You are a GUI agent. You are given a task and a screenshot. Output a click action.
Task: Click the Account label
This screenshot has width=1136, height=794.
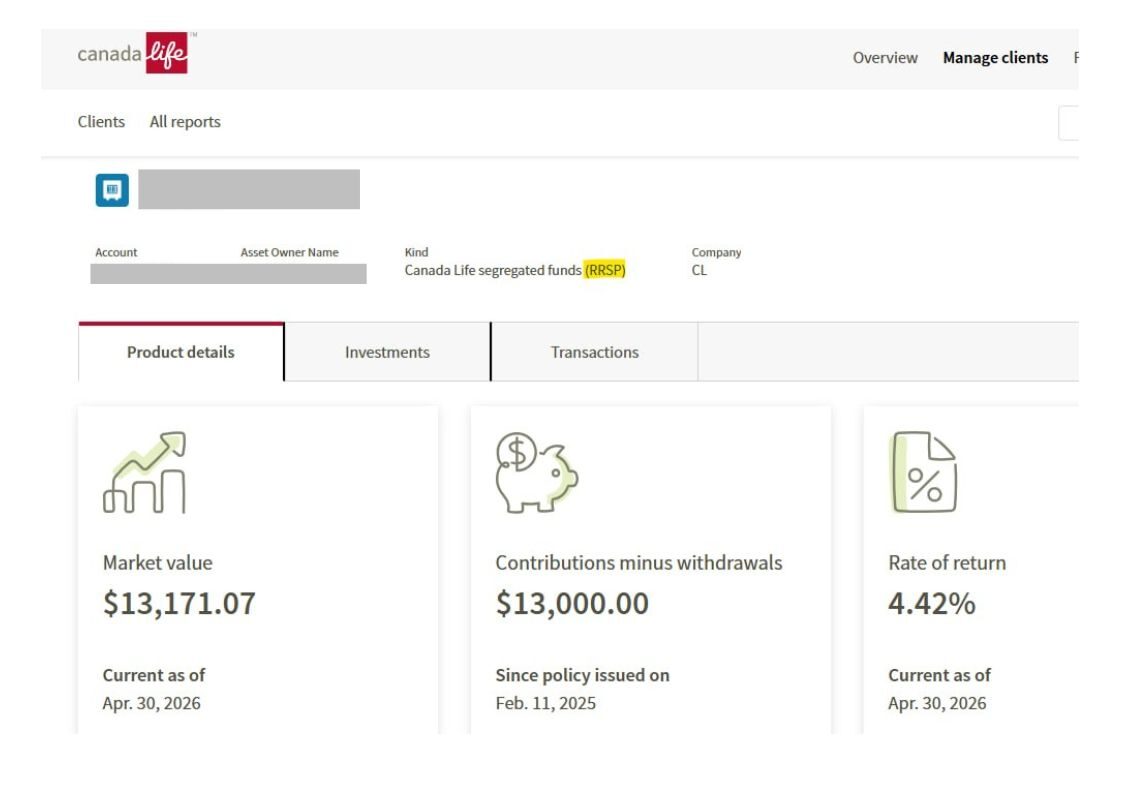[x=116, y=252]
